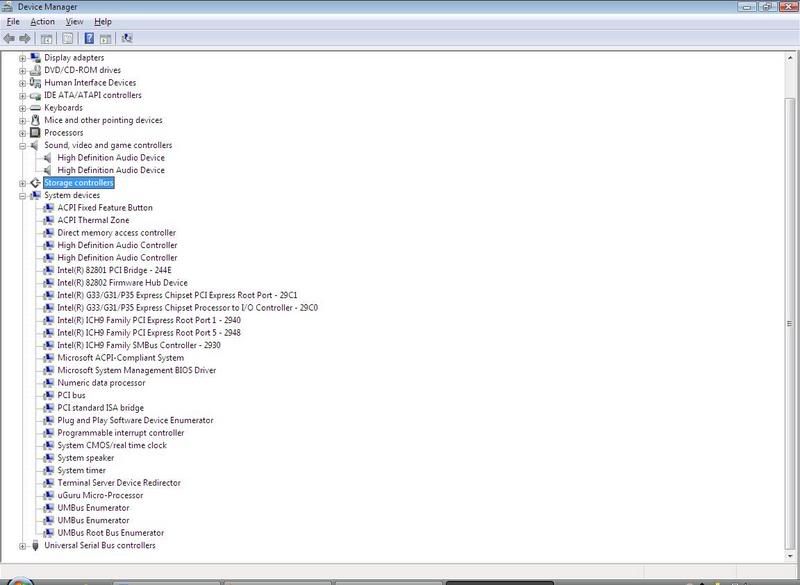Click the Back arrow toolbar icon
The width and height of the screenshot is (800, 585).
(9, 38)
